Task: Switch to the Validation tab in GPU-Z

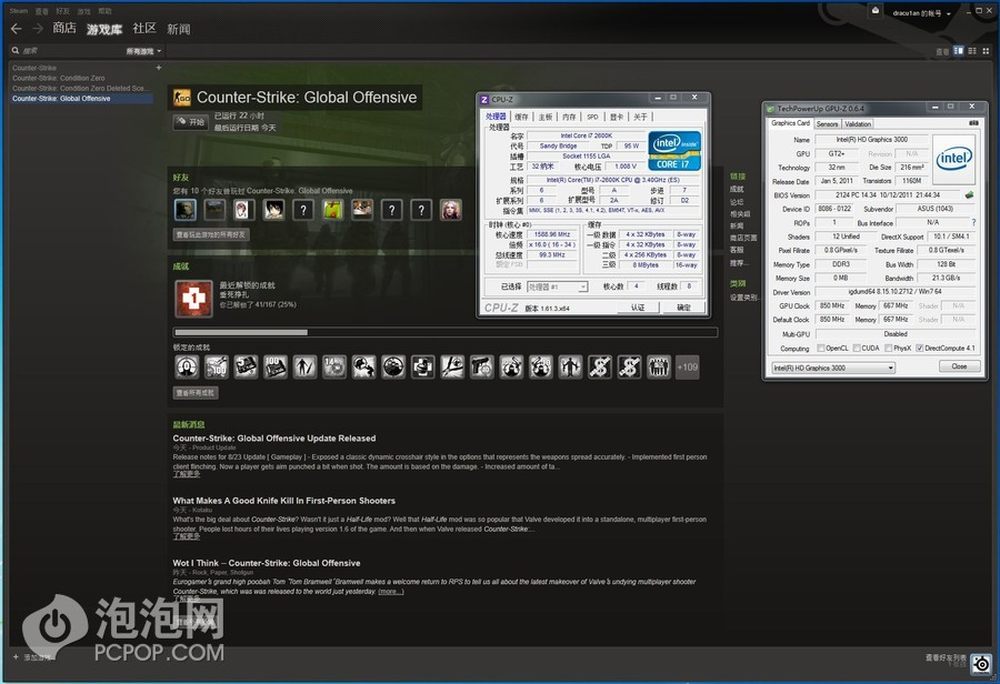Action: (858, 124)
